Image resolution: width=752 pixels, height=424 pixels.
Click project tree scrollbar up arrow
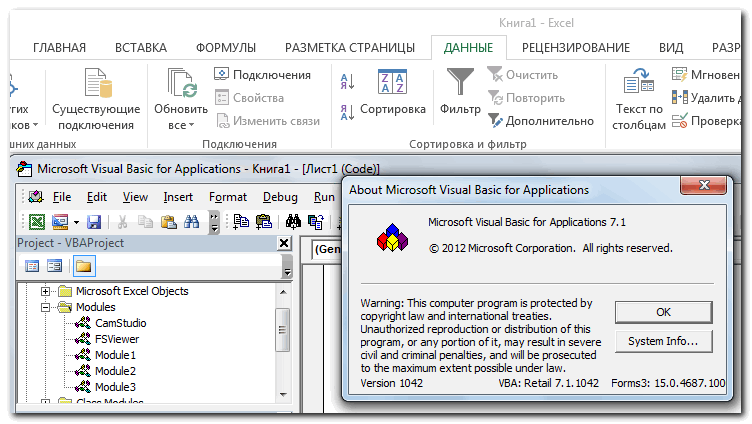tap(283, 292)
